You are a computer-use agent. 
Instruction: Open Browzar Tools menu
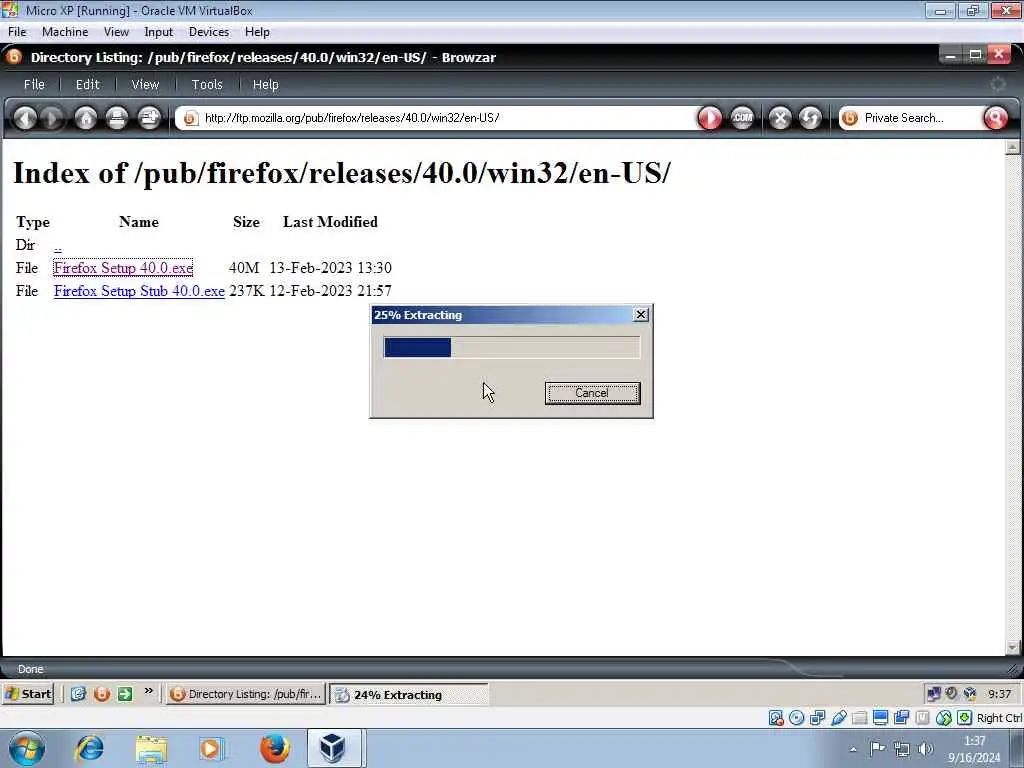pyautogui.click(x=207, y=85)
